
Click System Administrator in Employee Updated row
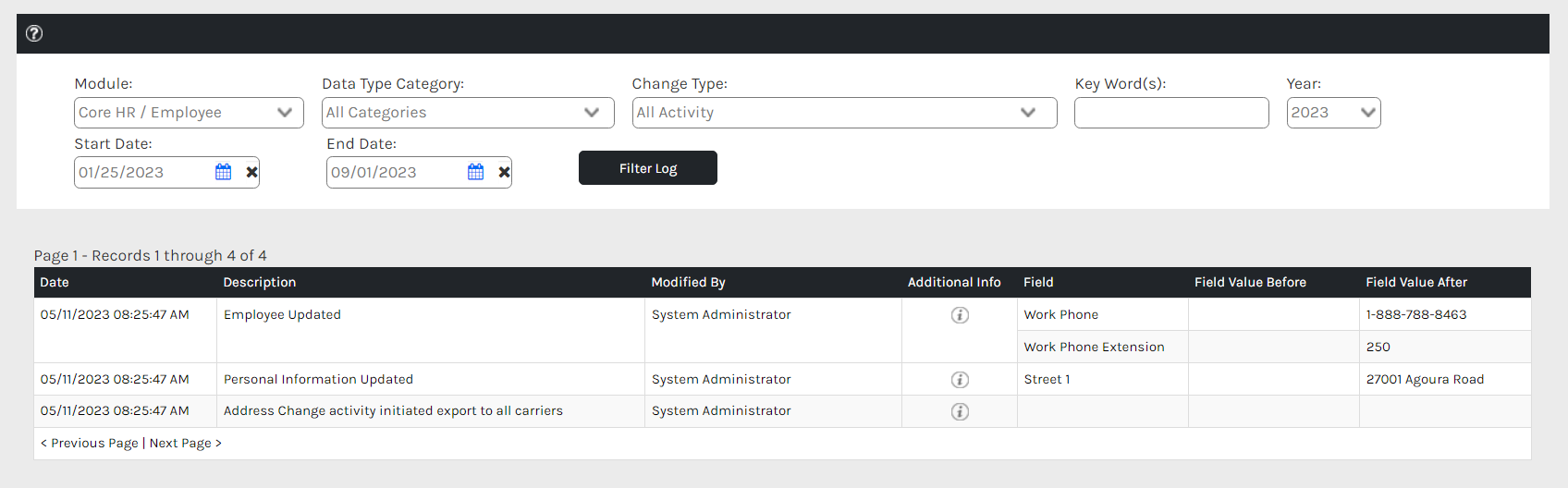[721, 315]
